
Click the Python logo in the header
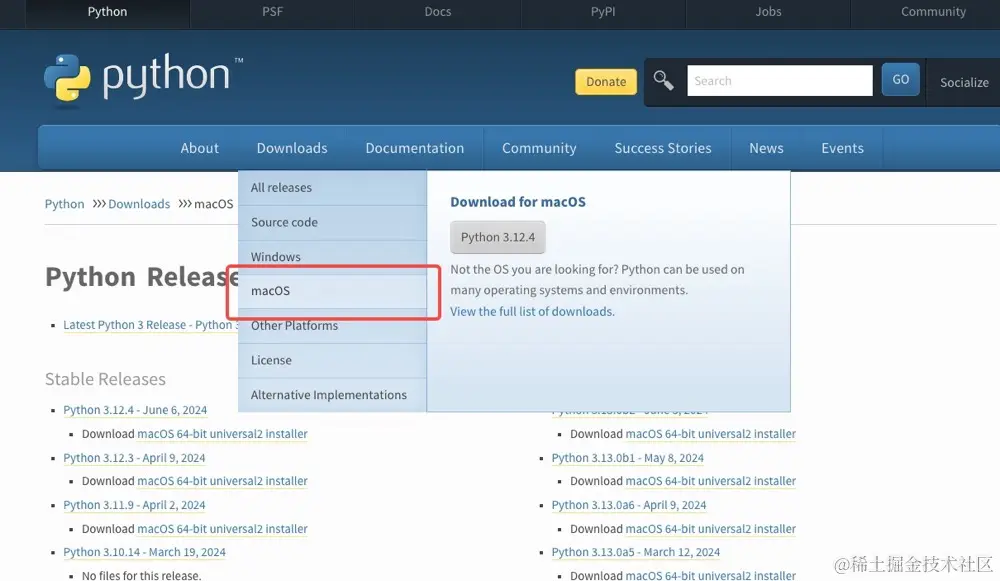[x=143, y=78]
